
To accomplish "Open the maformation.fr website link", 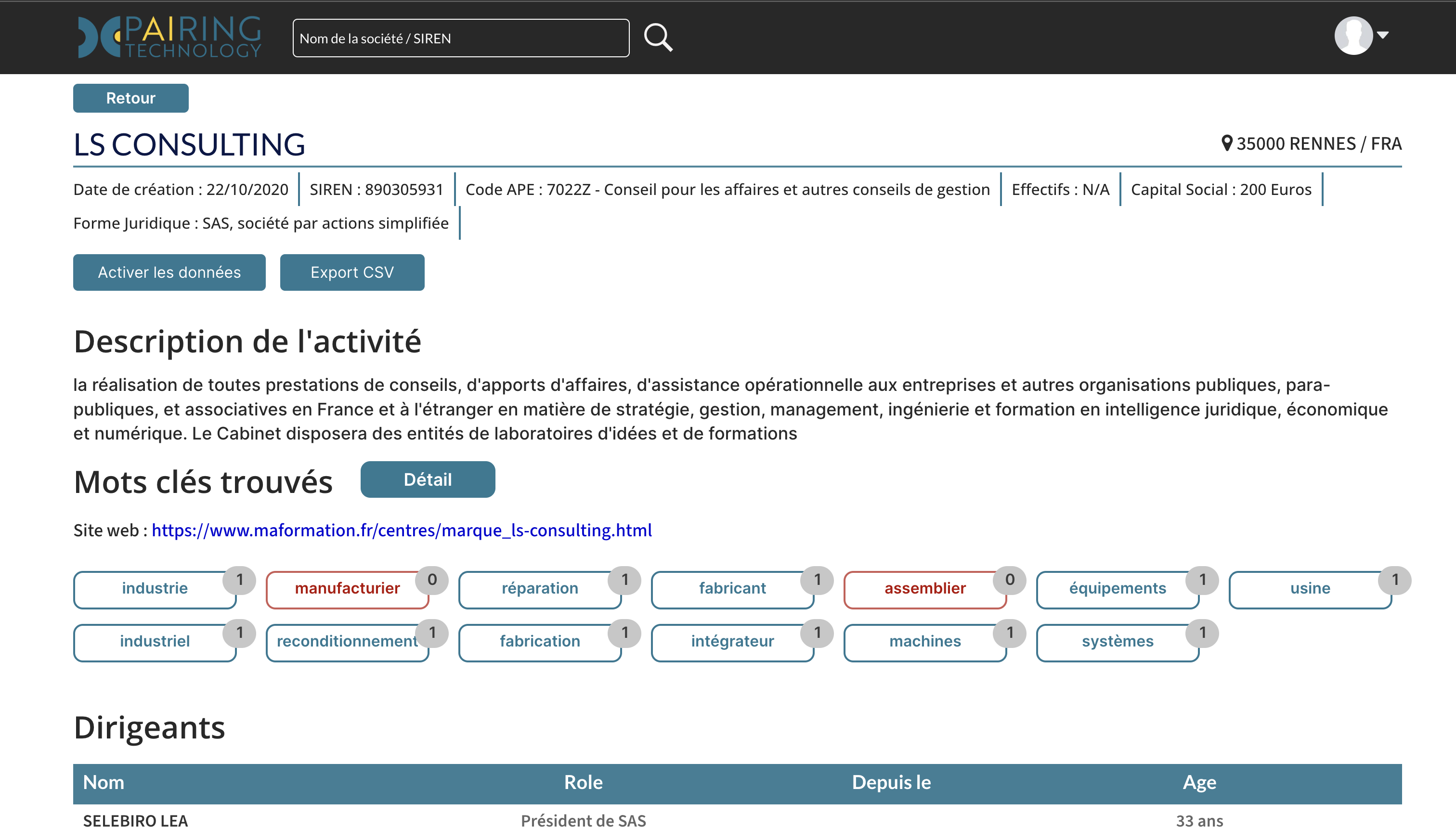I will pyautogui.click(x=402, y=530).
